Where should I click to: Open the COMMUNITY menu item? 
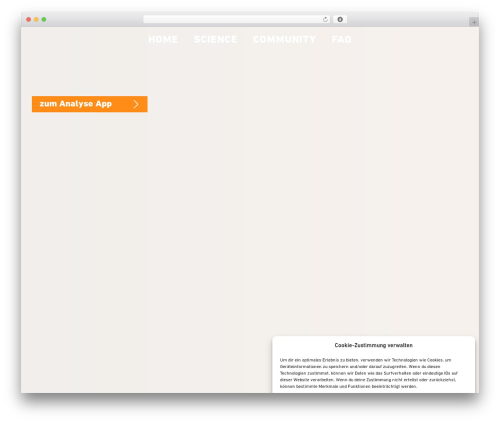click(x=284, y=39)
